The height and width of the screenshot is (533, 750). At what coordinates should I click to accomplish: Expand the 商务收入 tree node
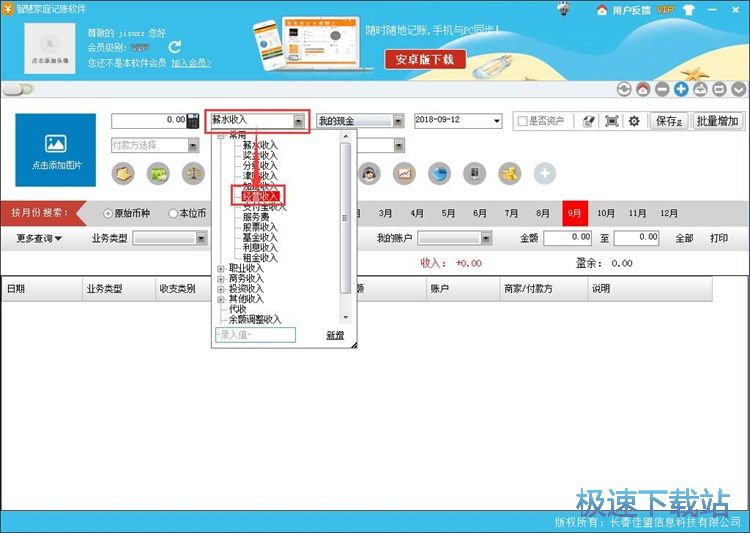tap(221, 279)
